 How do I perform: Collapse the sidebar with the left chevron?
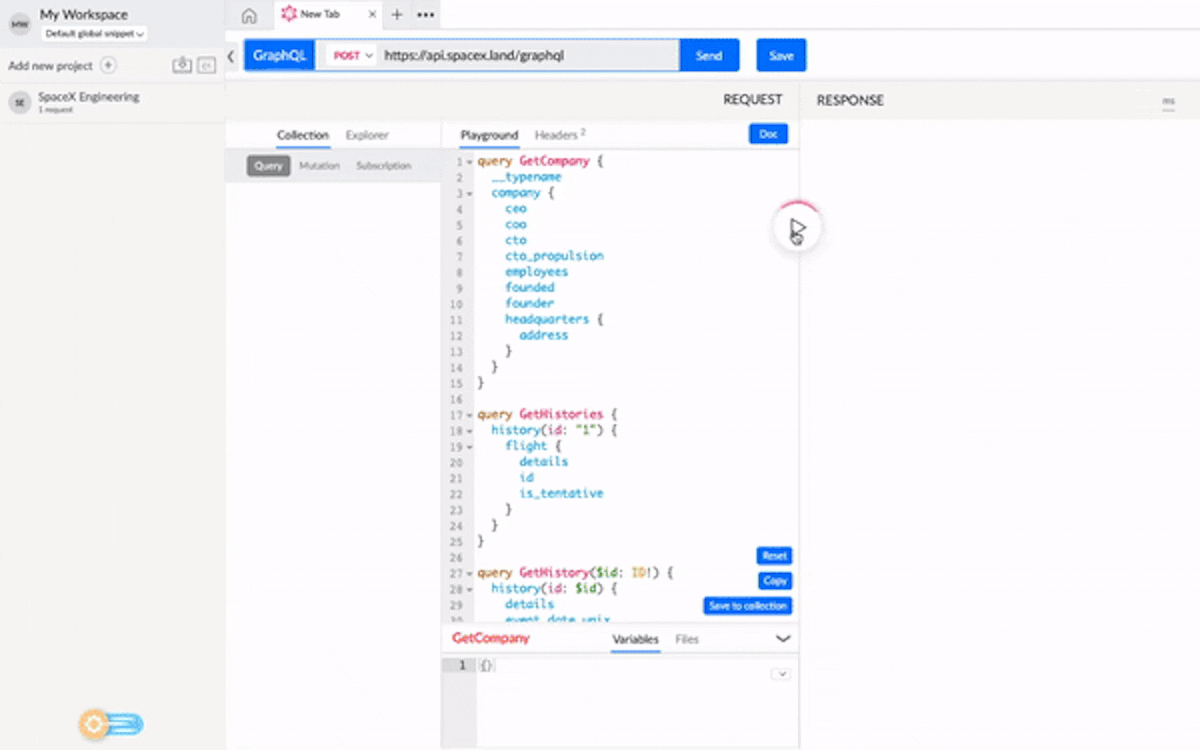click(231, 57)
